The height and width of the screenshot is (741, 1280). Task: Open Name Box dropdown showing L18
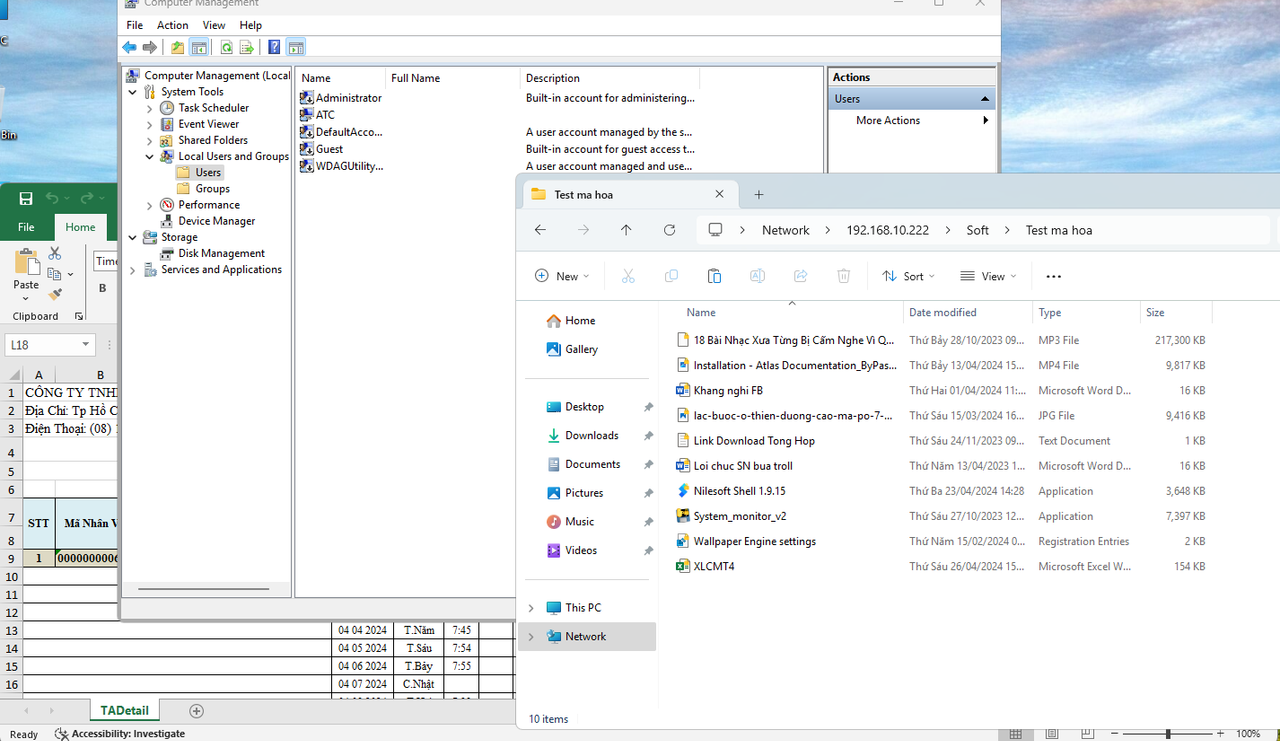click(x=86, y=345)
